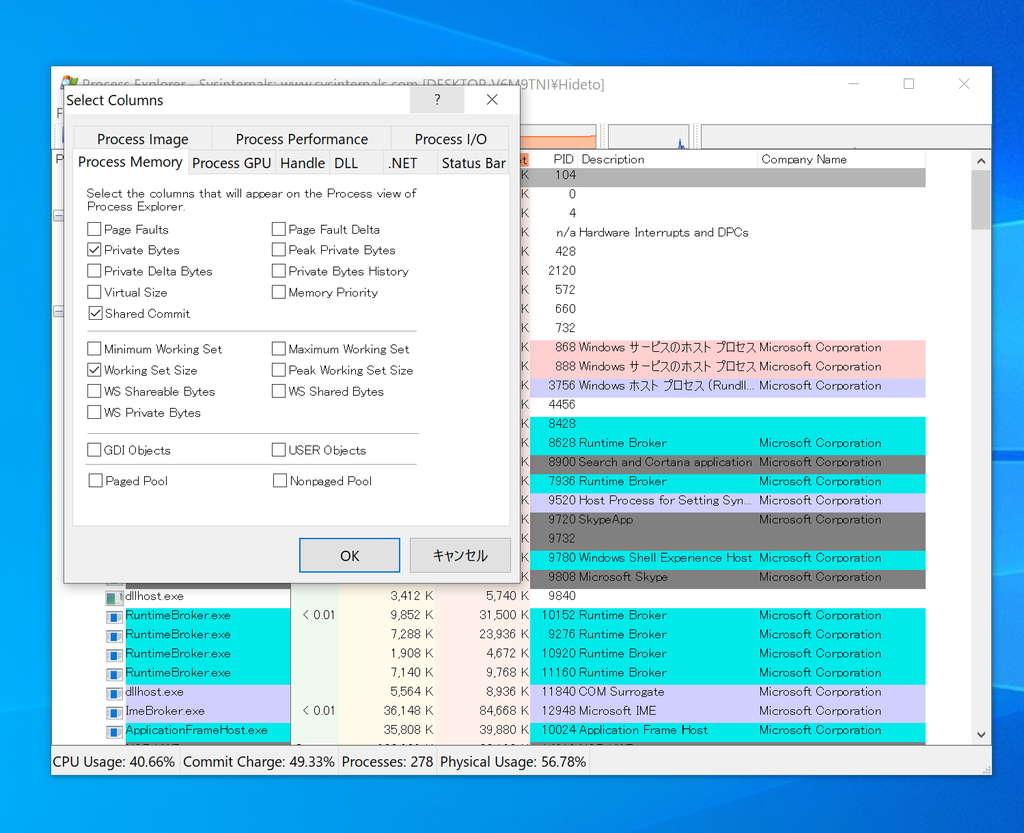Click Physical Usage in status bar
The image size is (1024, 833).
coord(513,762)
